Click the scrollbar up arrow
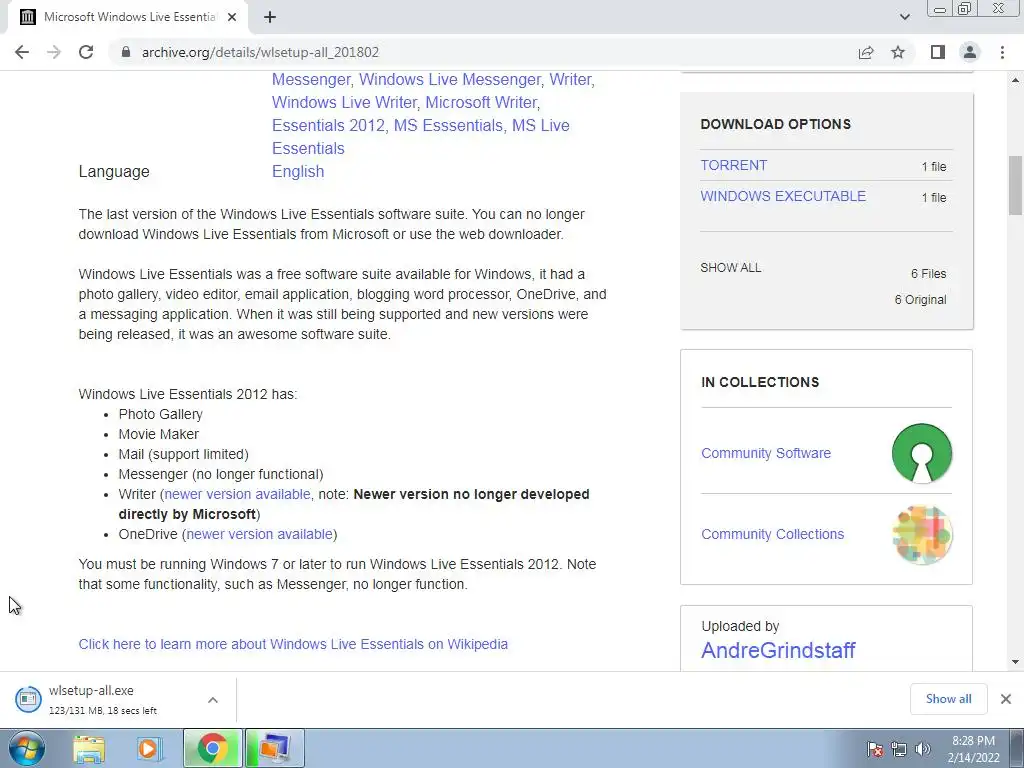 1015,80
